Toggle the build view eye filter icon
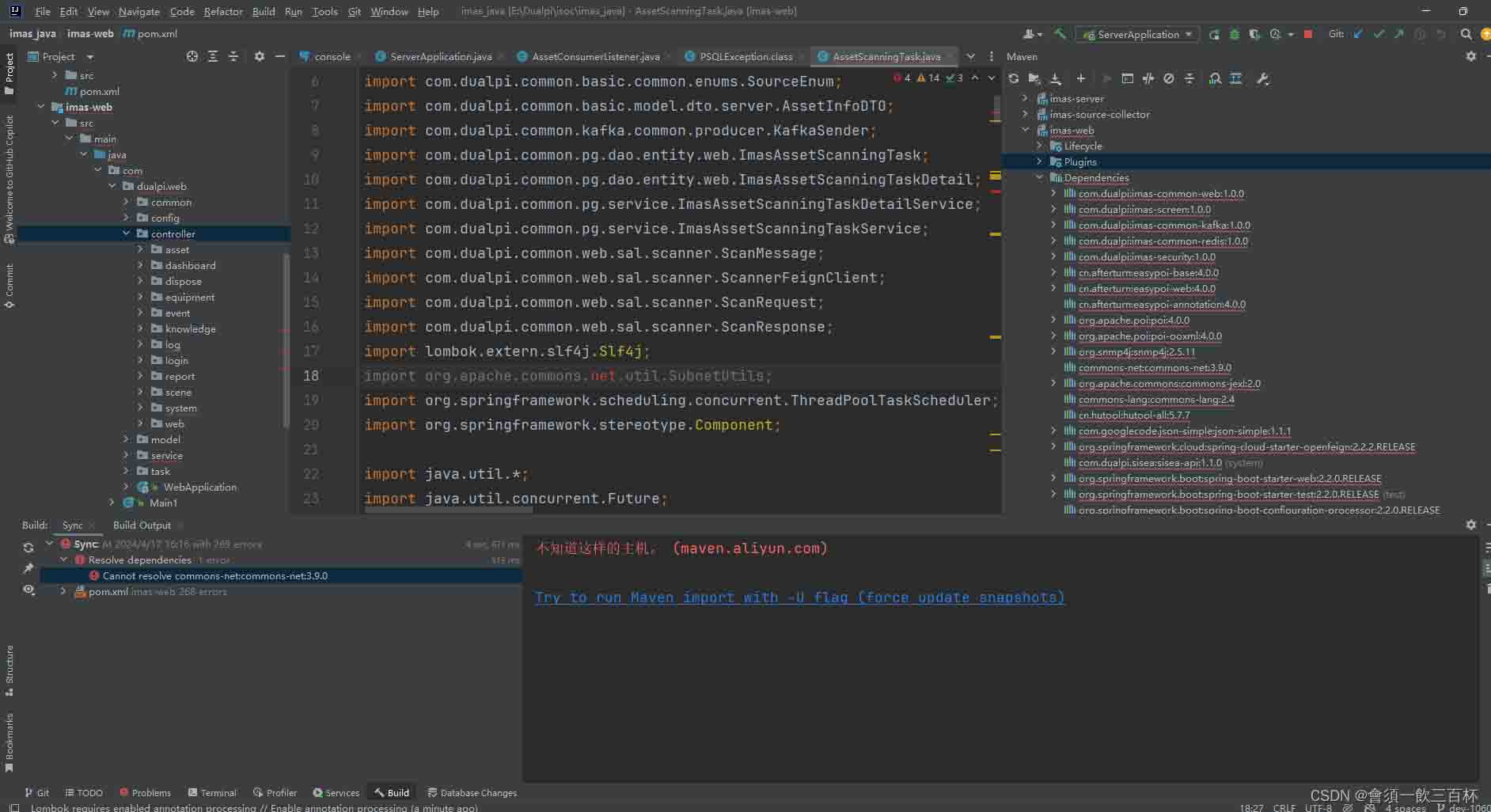The image size is (1491, 812). pyautogui.click(x=28, y=590)
